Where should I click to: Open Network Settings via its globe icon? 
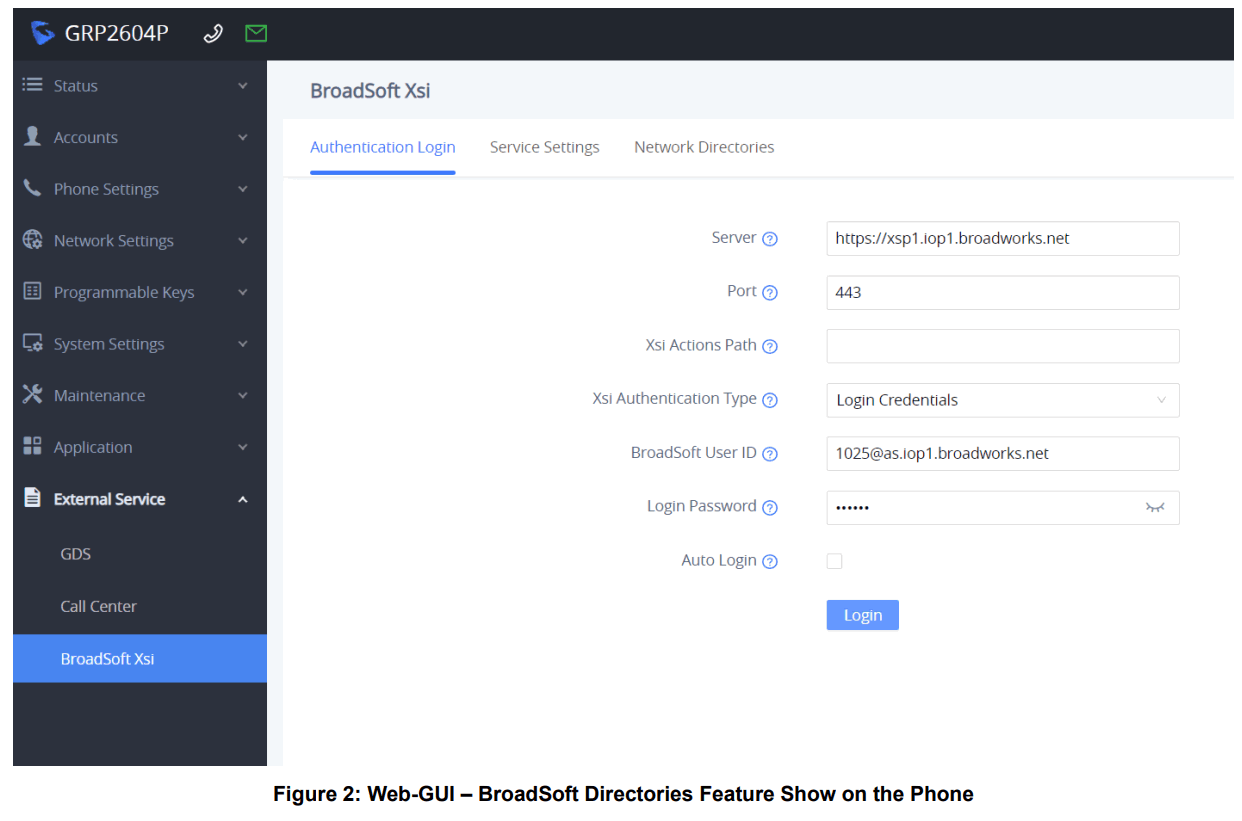click(33, 240)
